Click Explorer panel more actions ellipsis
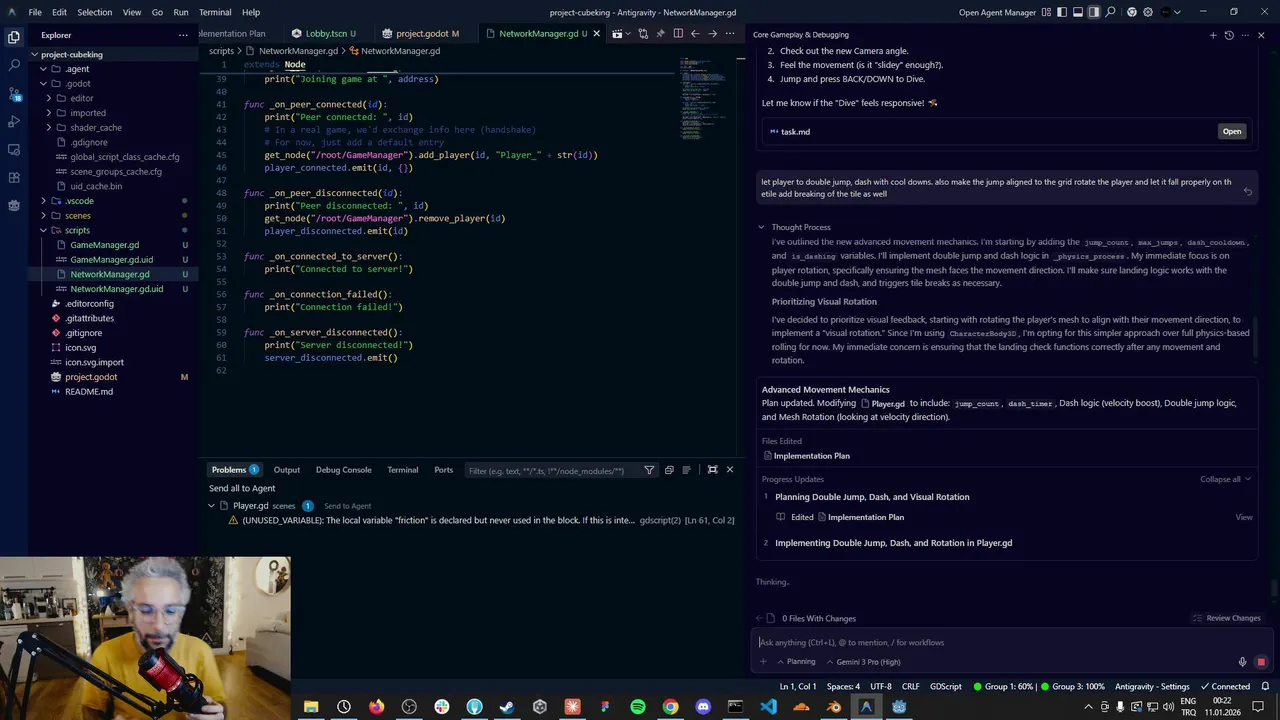Screen dimensions: 1280x720 click(x=183, y=35)
